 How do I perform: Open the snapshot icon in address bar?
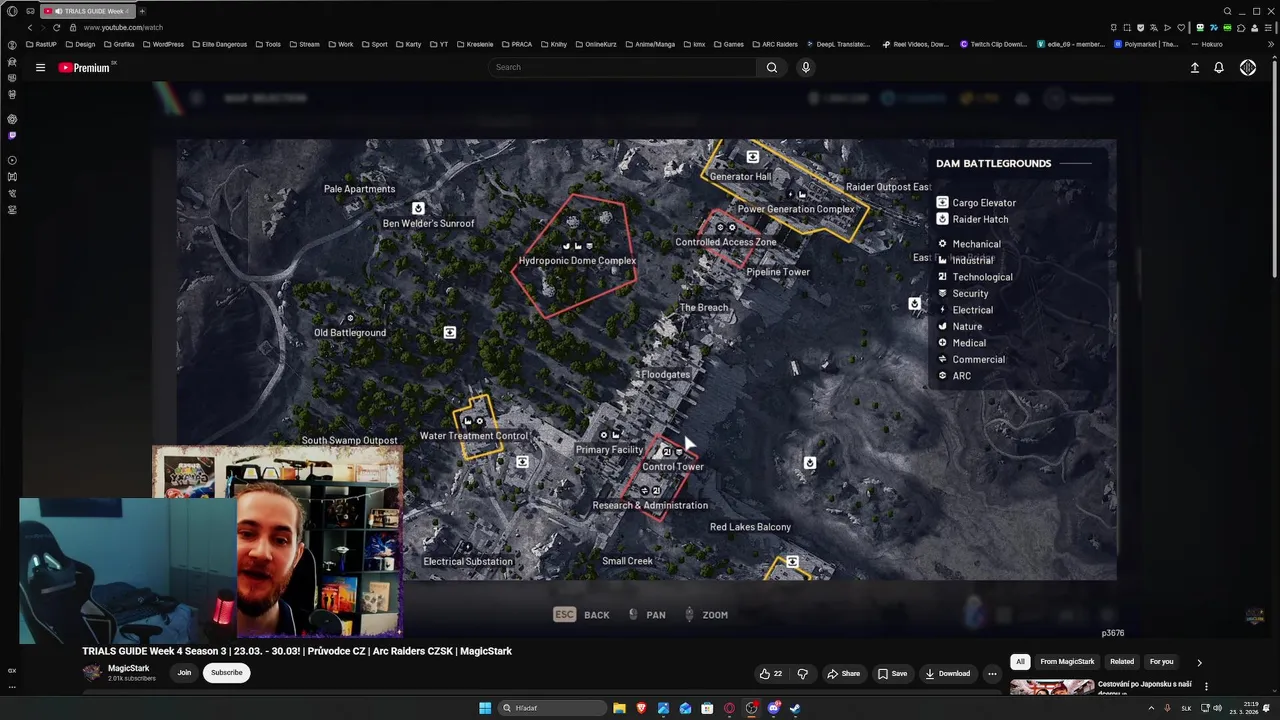click(x=1127, y=27)
